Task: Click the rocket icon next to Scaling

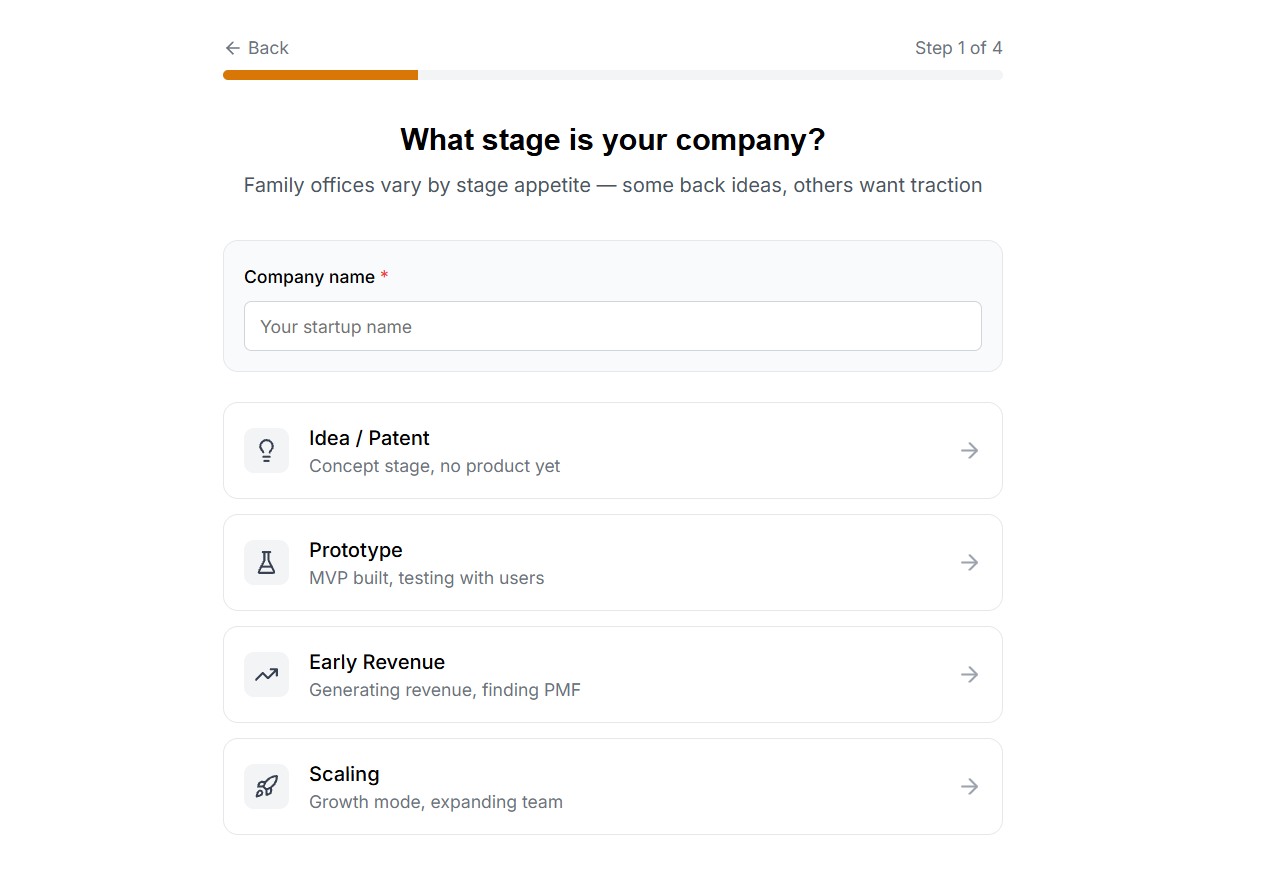Action: [266, 787]
